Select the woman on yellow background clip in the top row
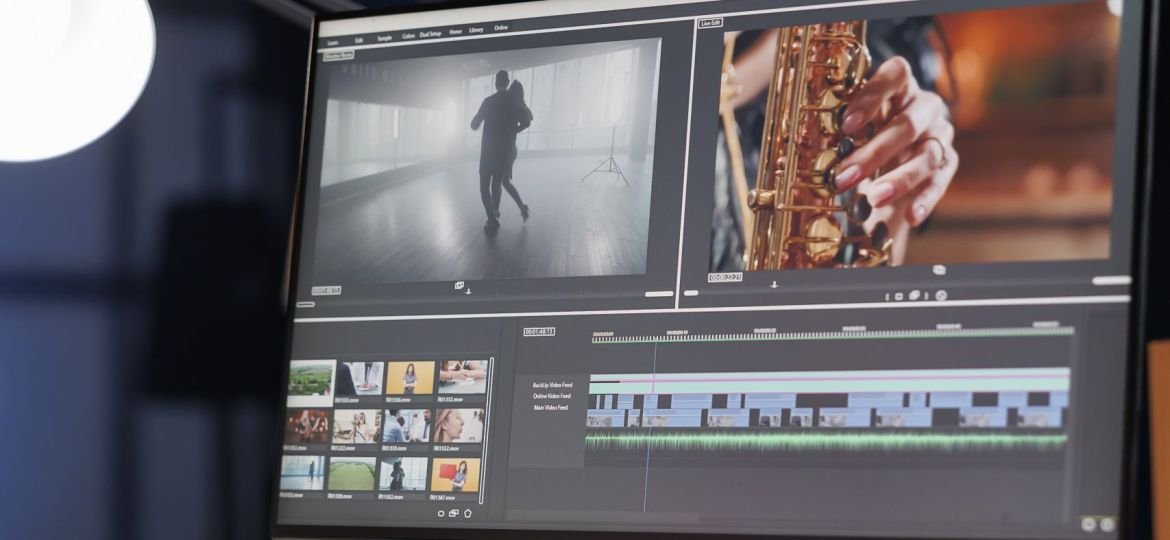1170x540 pixels. (x=410, y=377)
